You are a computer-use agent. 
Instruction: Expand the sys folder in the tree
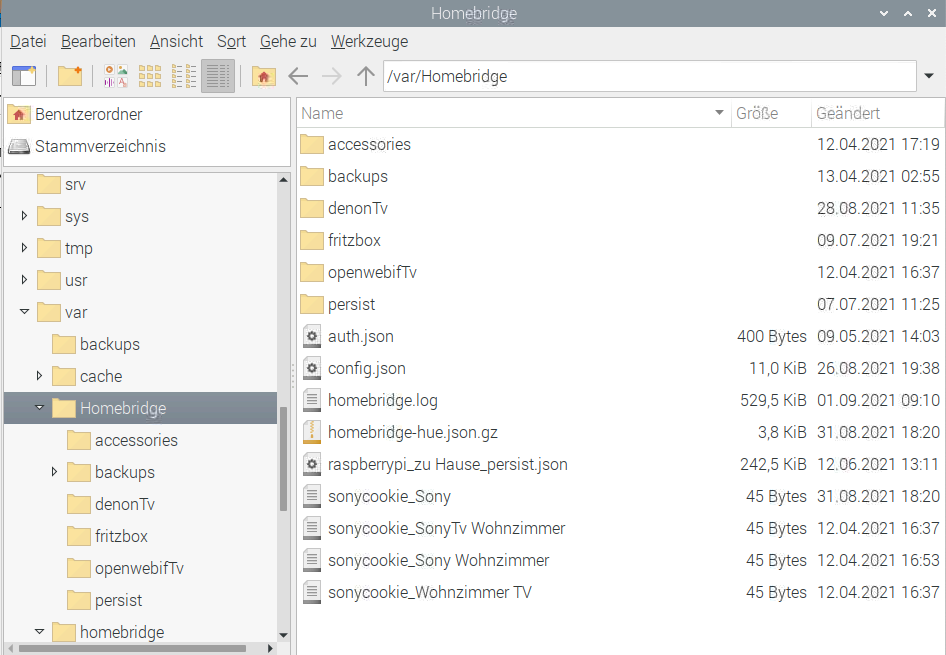pyautogui.click(x=24, y=215)
